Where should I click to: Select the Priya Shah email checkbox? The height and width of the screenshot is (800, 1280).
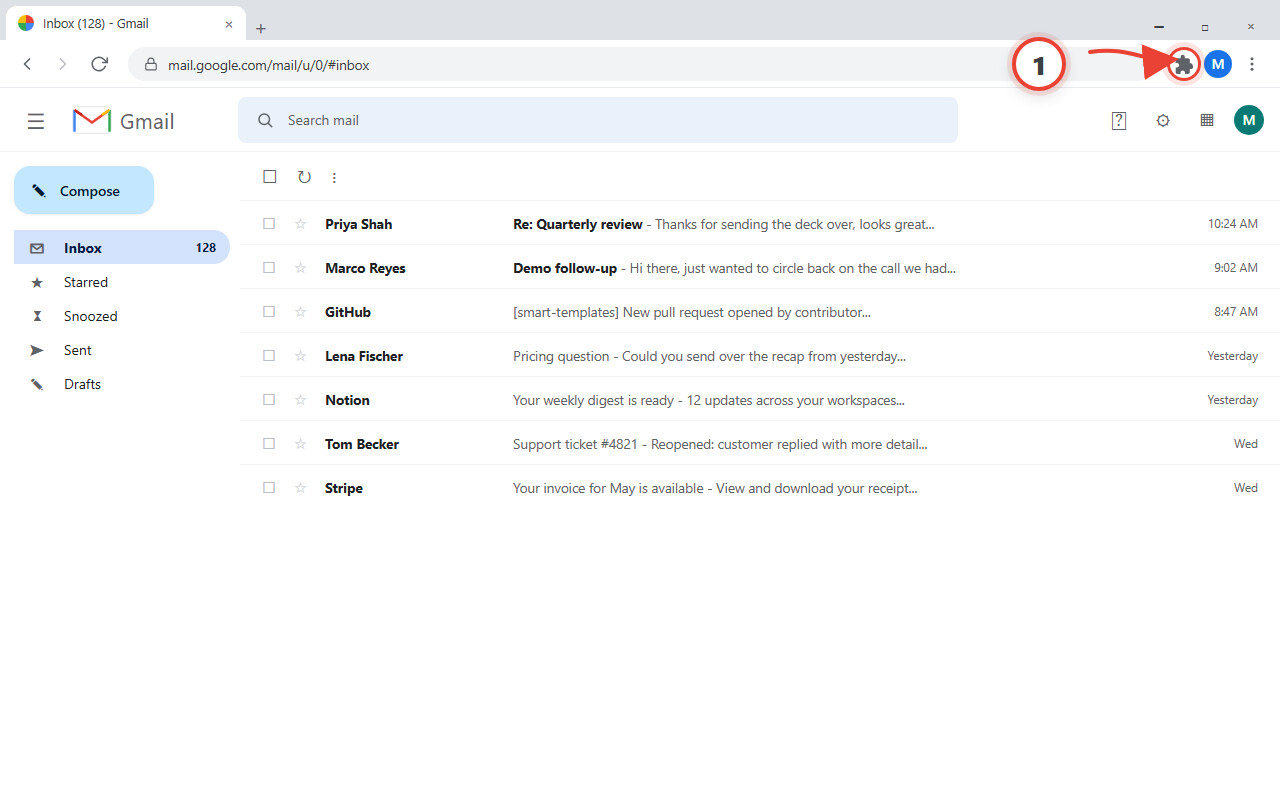click(269, 224)
